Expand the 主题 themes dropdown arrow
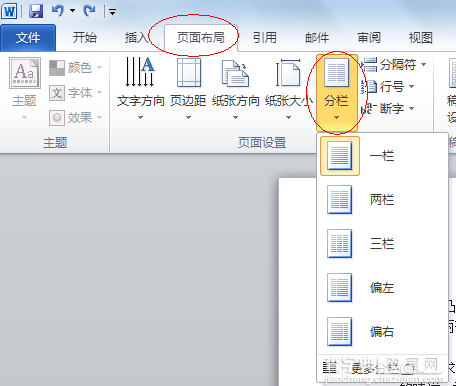456x386 pixels. click(24, 117)
